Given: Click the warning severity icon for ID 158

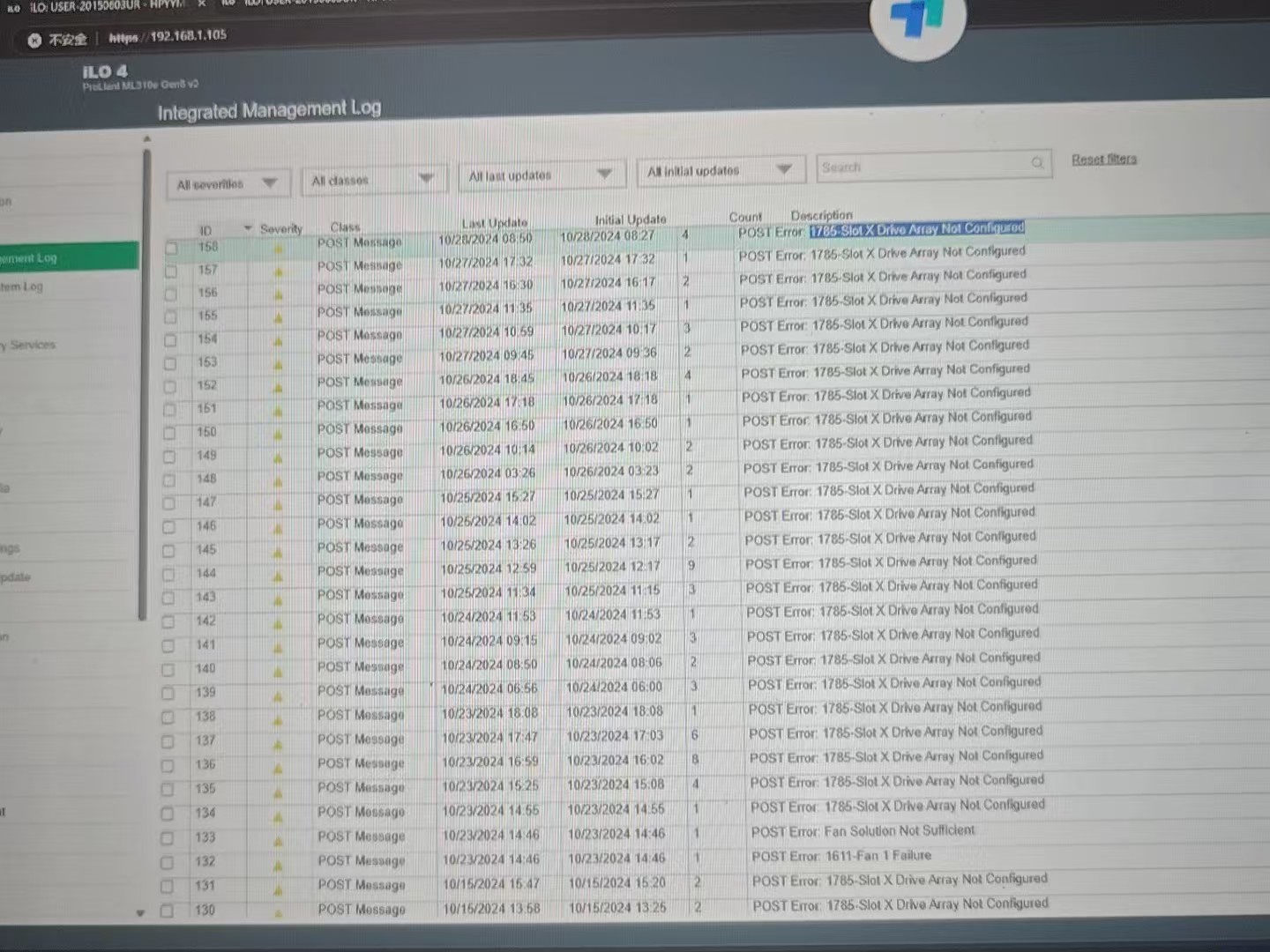Looking at the screenshot, I should [x=279, y=249].
